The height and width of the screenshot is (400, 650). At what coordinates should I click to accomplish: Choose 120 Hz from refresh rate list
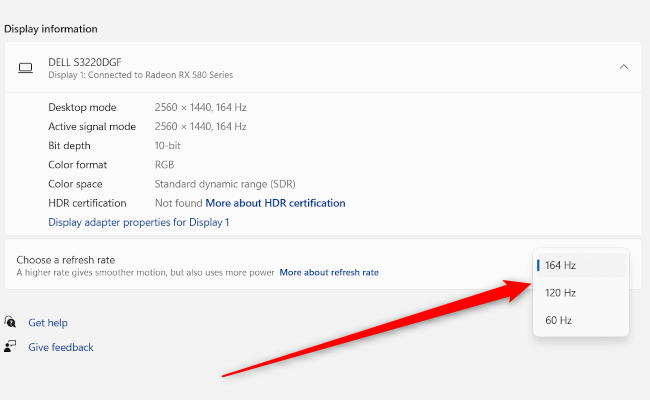point(581,293)
